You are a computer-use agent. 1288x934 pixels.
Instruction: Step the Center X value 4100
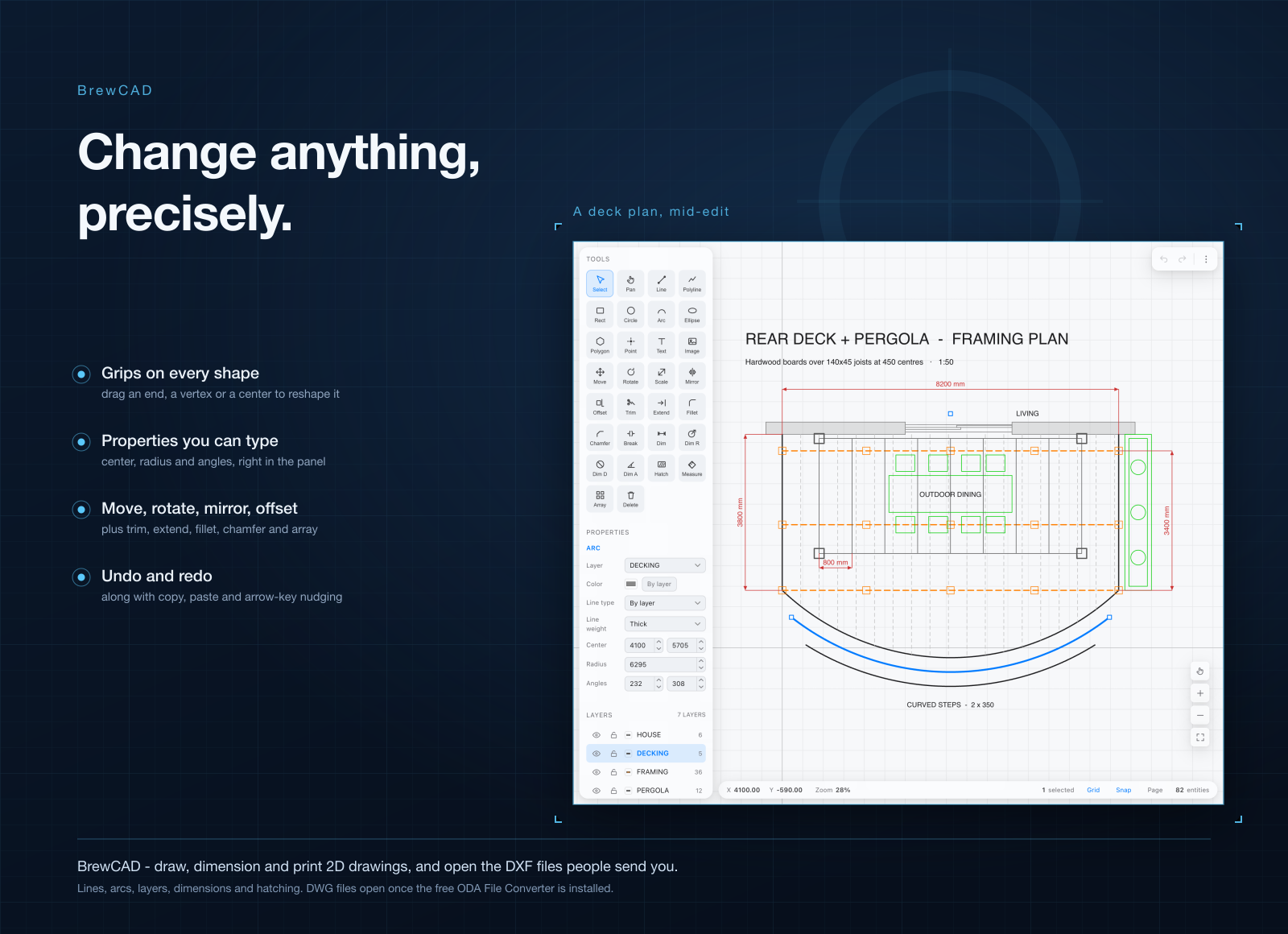point(658,645)
